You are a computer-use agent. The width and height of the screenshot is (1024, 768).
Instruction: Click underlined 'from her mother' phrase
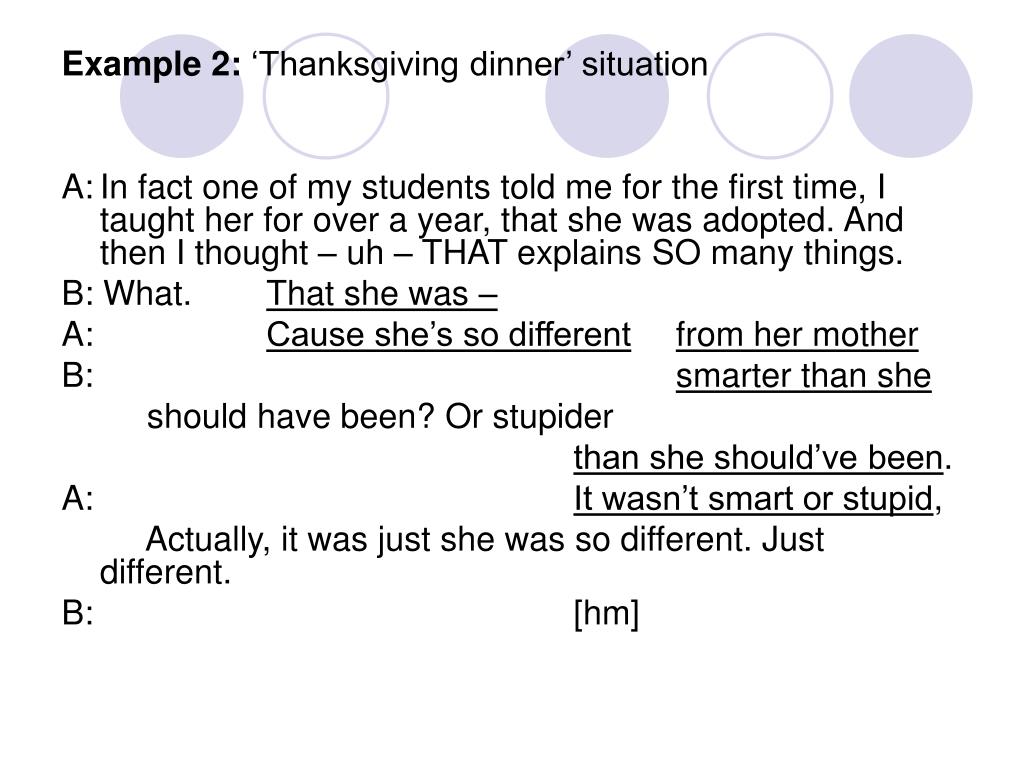tap(797, 335)
